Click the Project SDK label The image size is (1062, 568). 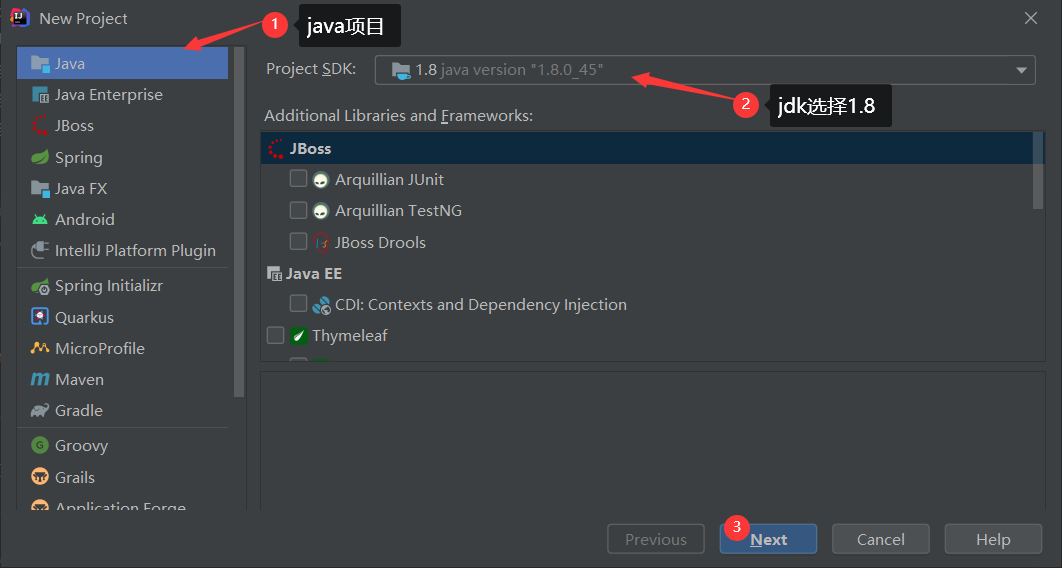tap(311, 69)
